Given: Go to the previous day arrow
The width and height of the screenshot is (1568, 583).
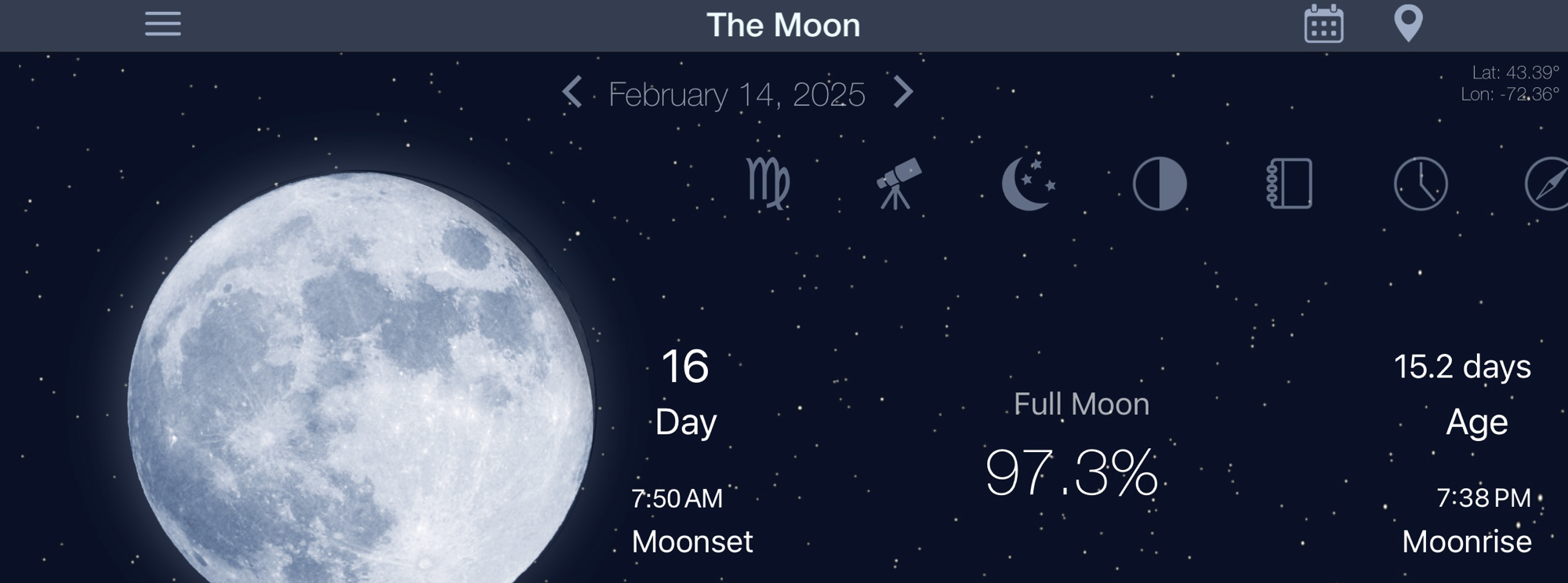Looking at the screenshot, I should tap(572, 93).
